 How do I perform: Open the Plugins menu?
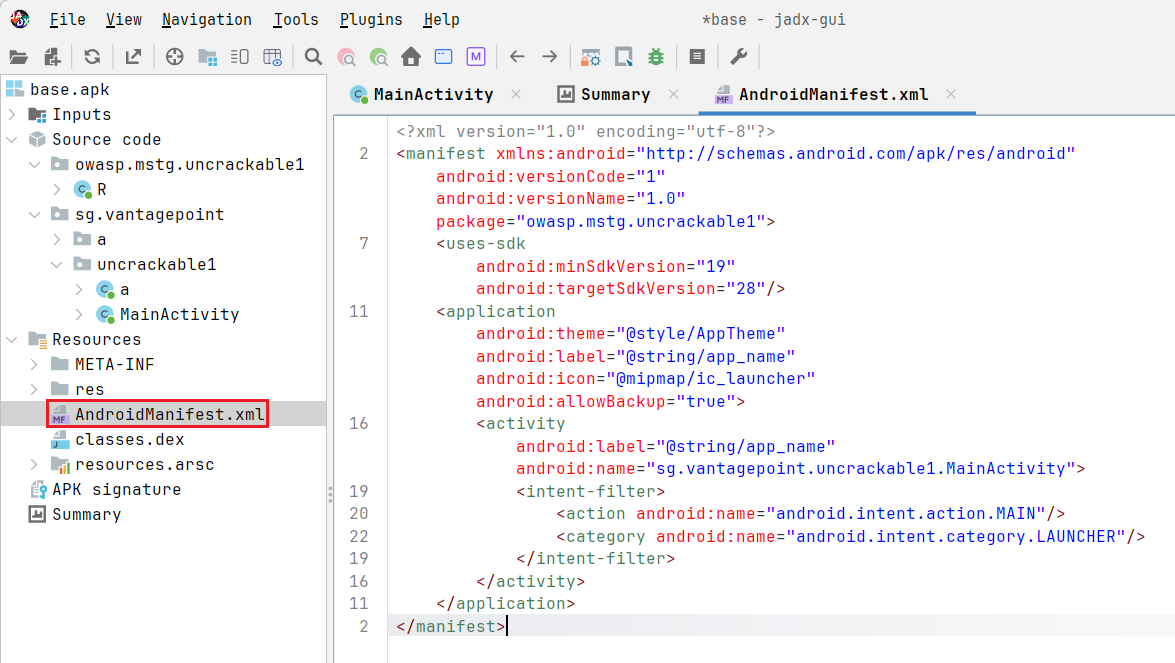point(371,19)
